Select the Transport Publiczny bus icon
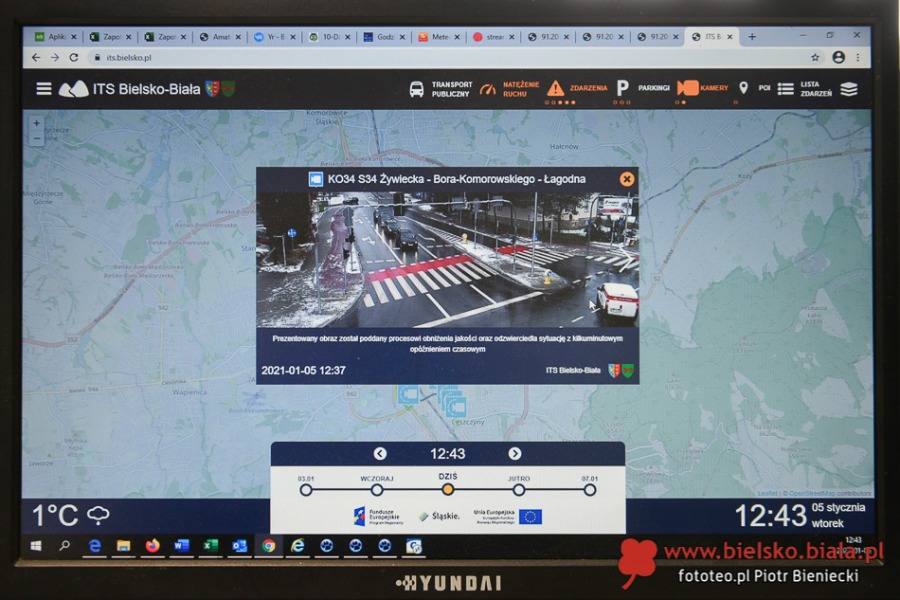 [x=416, y=89]
